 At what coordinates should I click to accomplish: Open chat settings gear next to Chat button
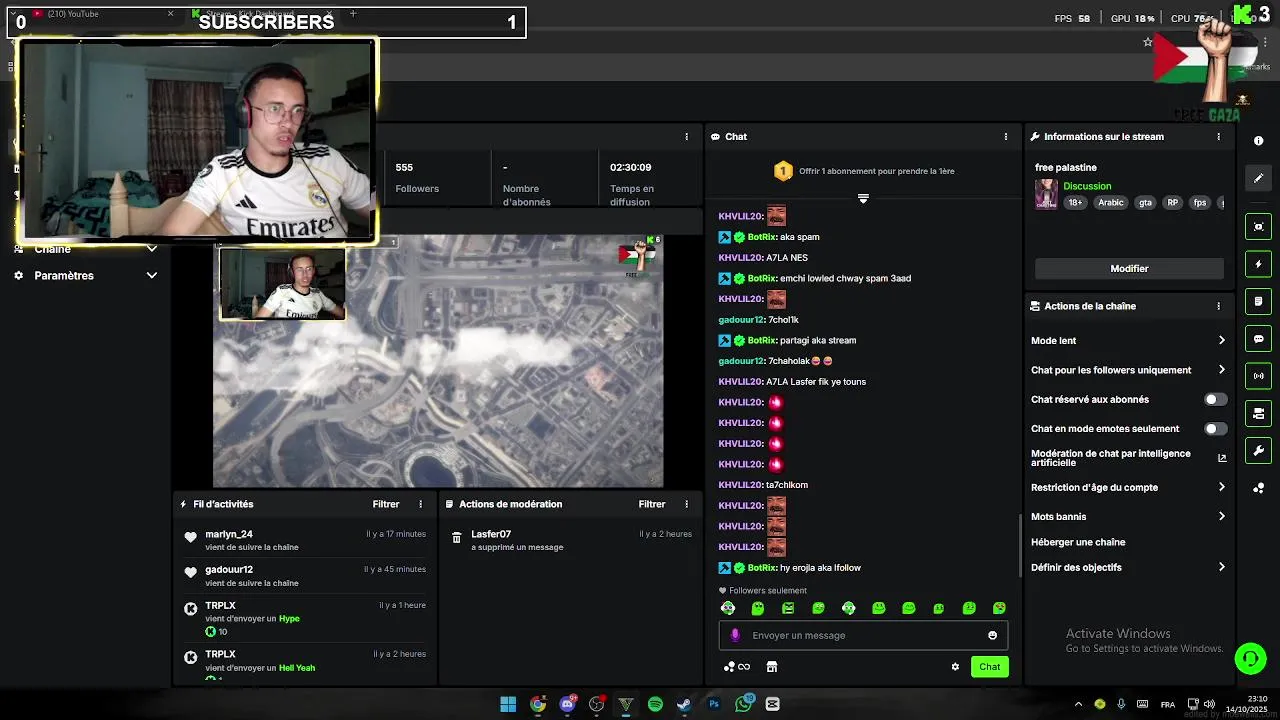pos(955,667)
